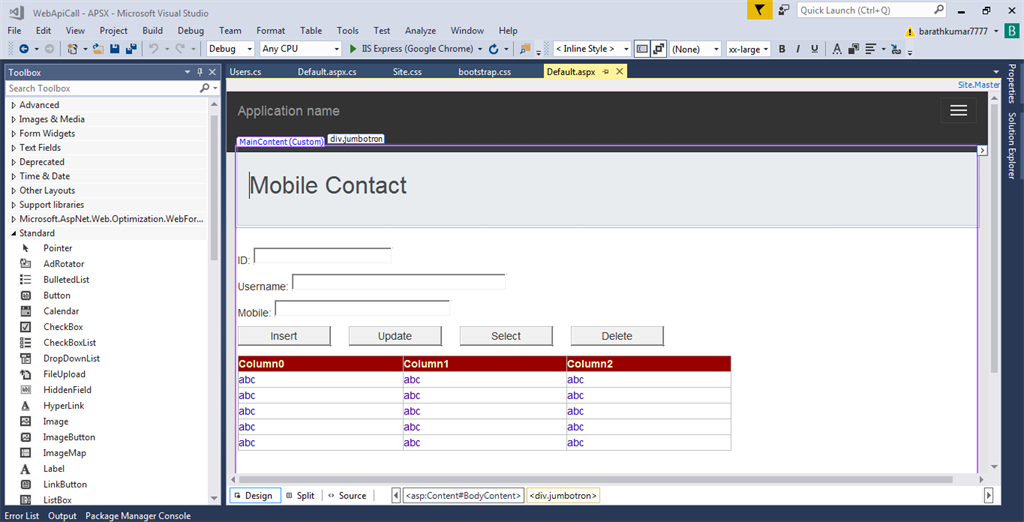Click the pin icon on the Default.aspx tab
This screenshot has width=1024, height=522.
point(606,72)
